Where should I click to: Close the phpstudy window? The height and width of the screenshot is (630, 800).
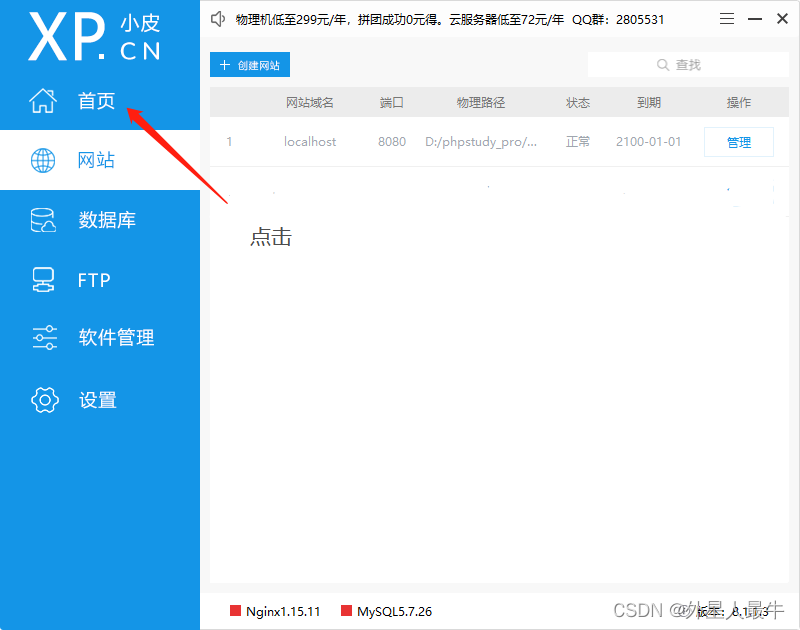pos(782,19)
